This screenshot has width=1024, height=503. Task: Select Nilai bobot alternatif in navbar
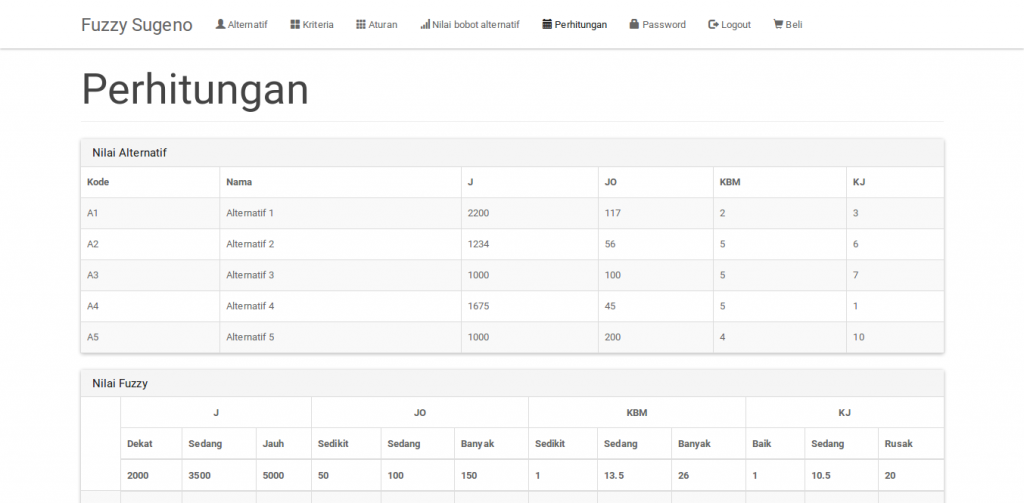point(476,25)
